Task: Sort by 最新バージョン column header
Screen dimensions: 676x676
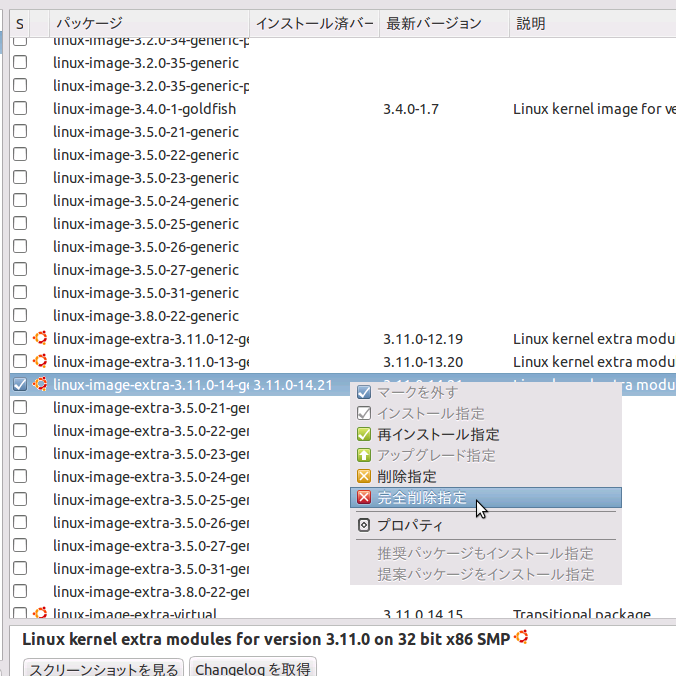Action: pyautogui.click(x=444, y=23)
